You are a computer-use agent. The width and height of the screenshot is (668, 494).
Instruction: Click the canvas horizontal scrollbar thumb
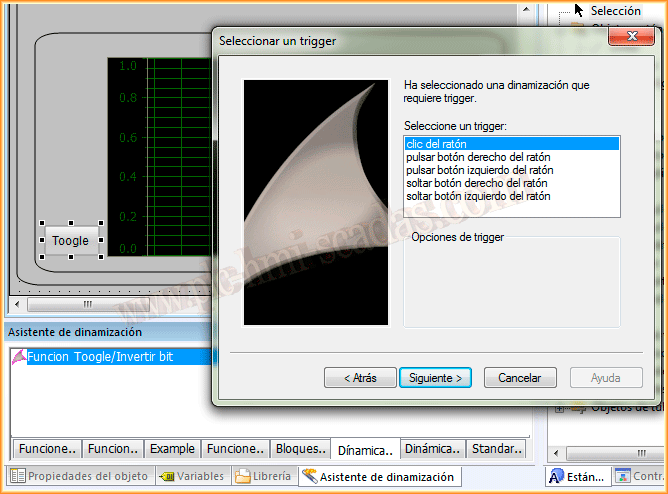87,304
